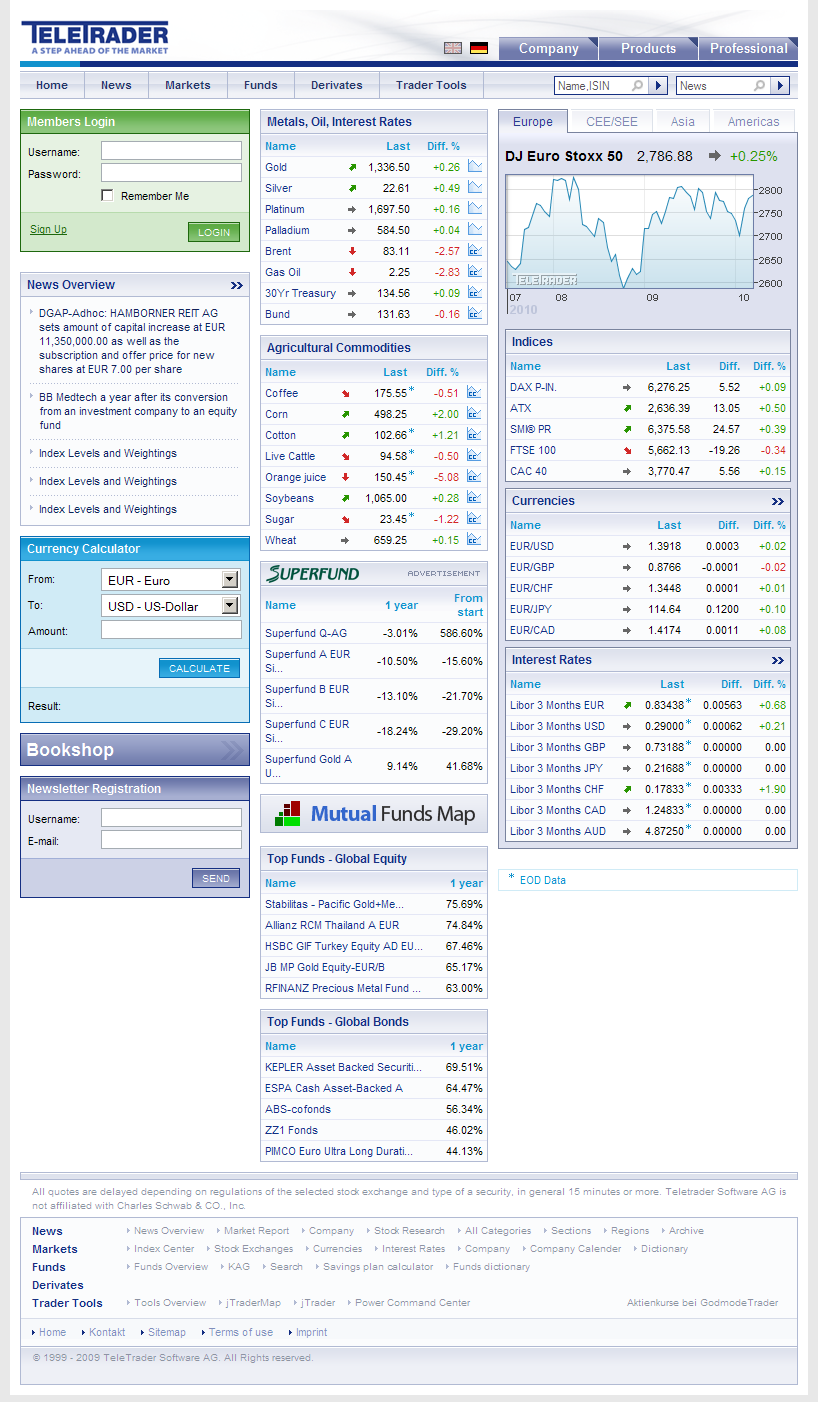Open the Mutual Funds Map banner

click(x=374, y=814)
